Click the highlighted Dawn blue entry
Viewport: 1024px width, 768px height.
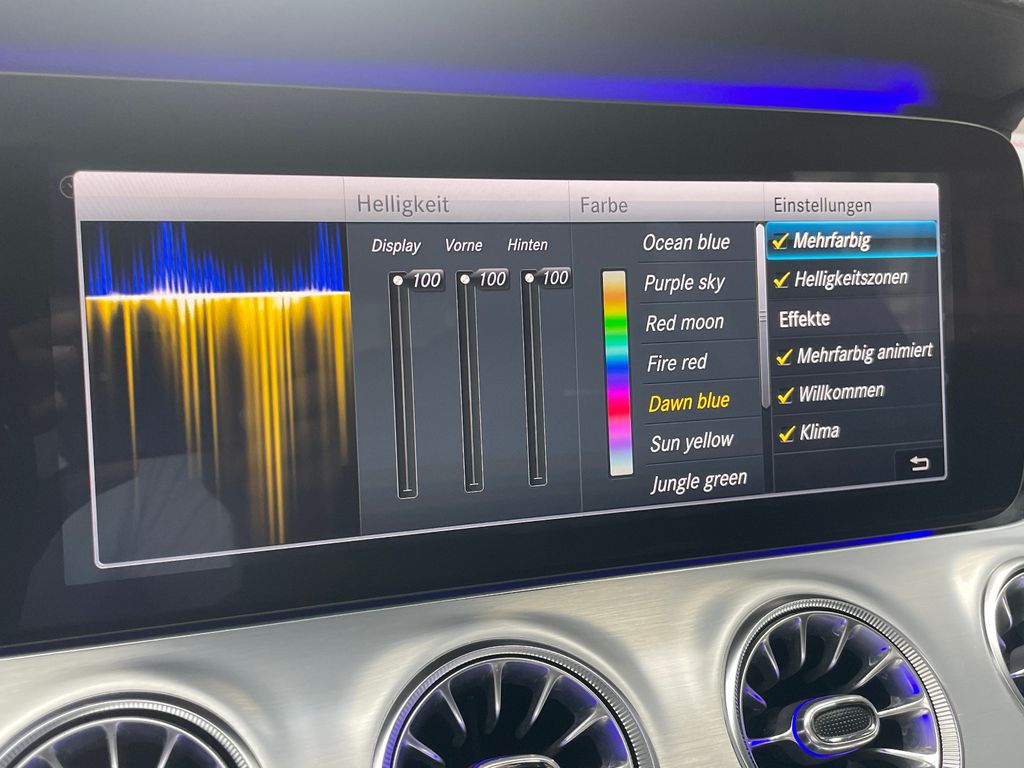(x=689, y=402)
